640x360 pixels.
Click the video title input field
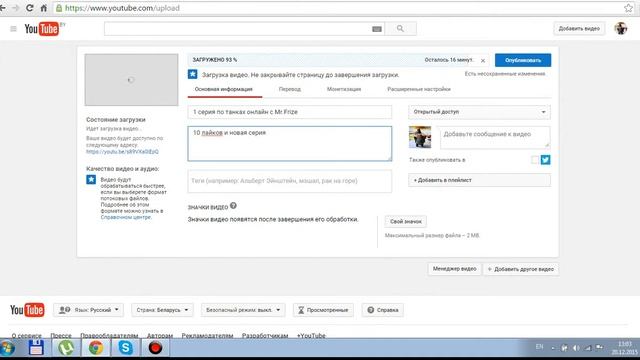click(290, 112)
